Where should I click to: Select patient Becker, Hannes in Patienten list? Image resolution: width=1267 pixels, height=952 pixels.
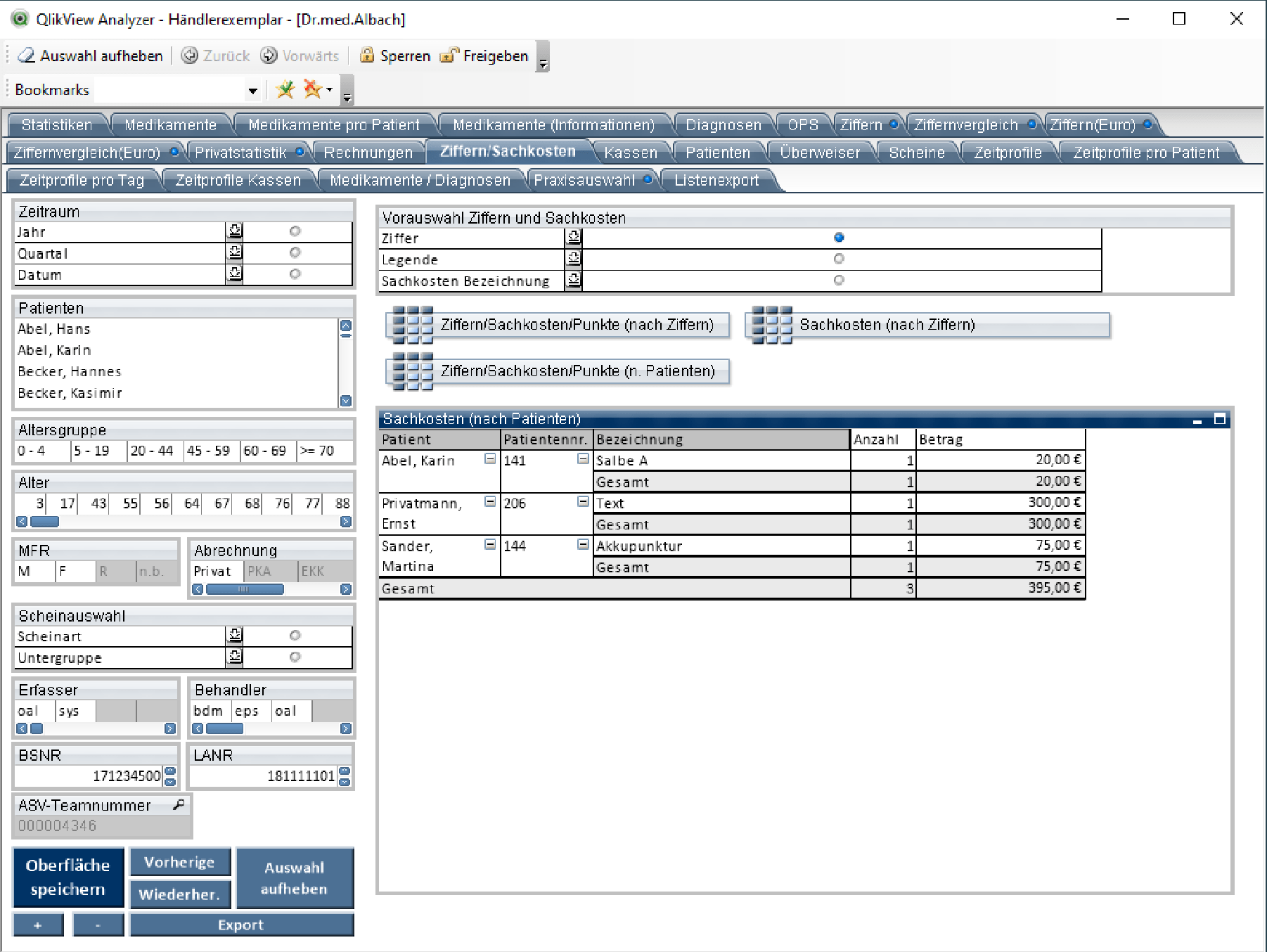(x=70, y=371)
